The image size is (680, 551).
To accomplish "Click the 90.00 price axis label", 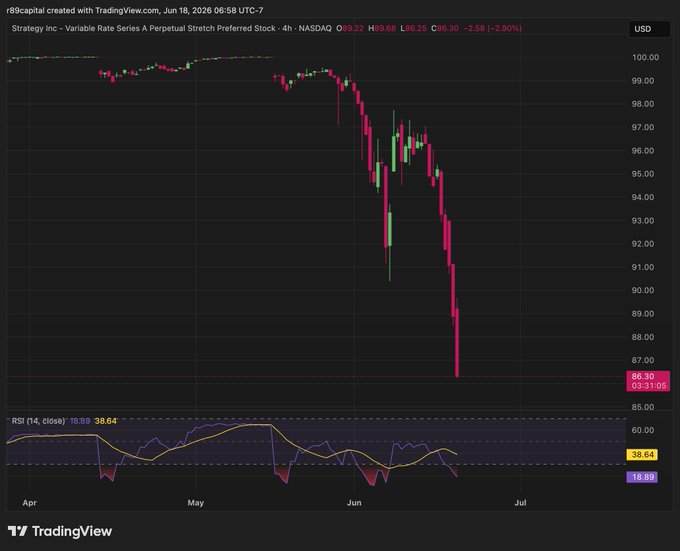I will click(643, 290).
